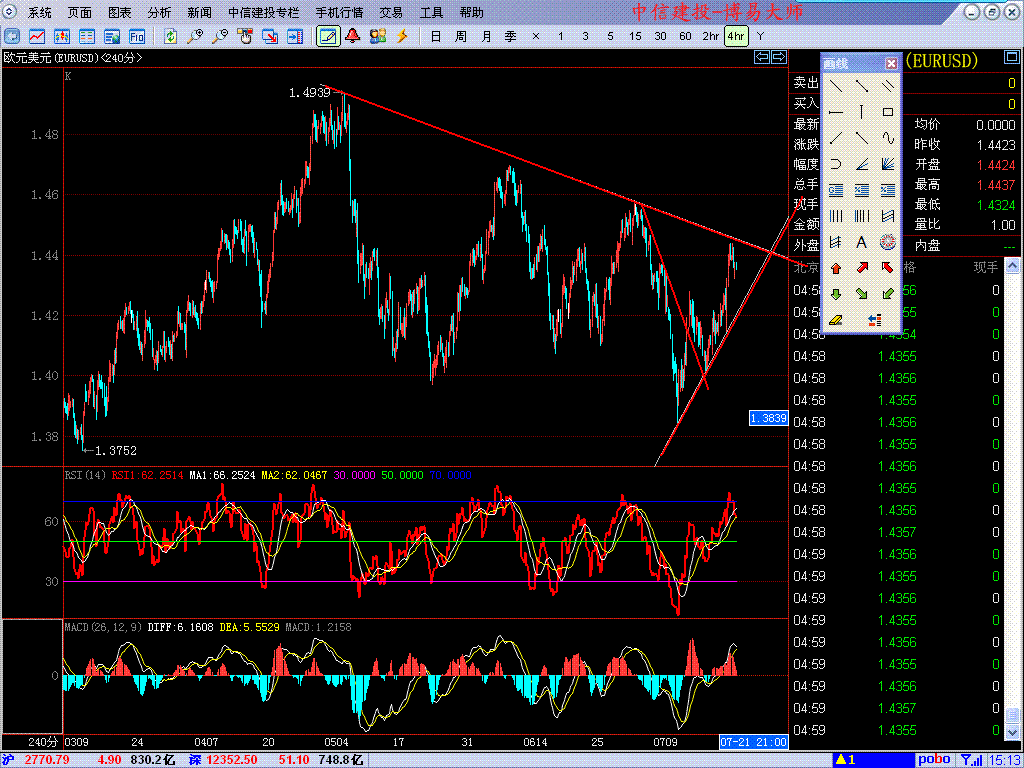1024x768 pixels.
Task: Select the circular dial drawing tool
Action: coord(888,242)
